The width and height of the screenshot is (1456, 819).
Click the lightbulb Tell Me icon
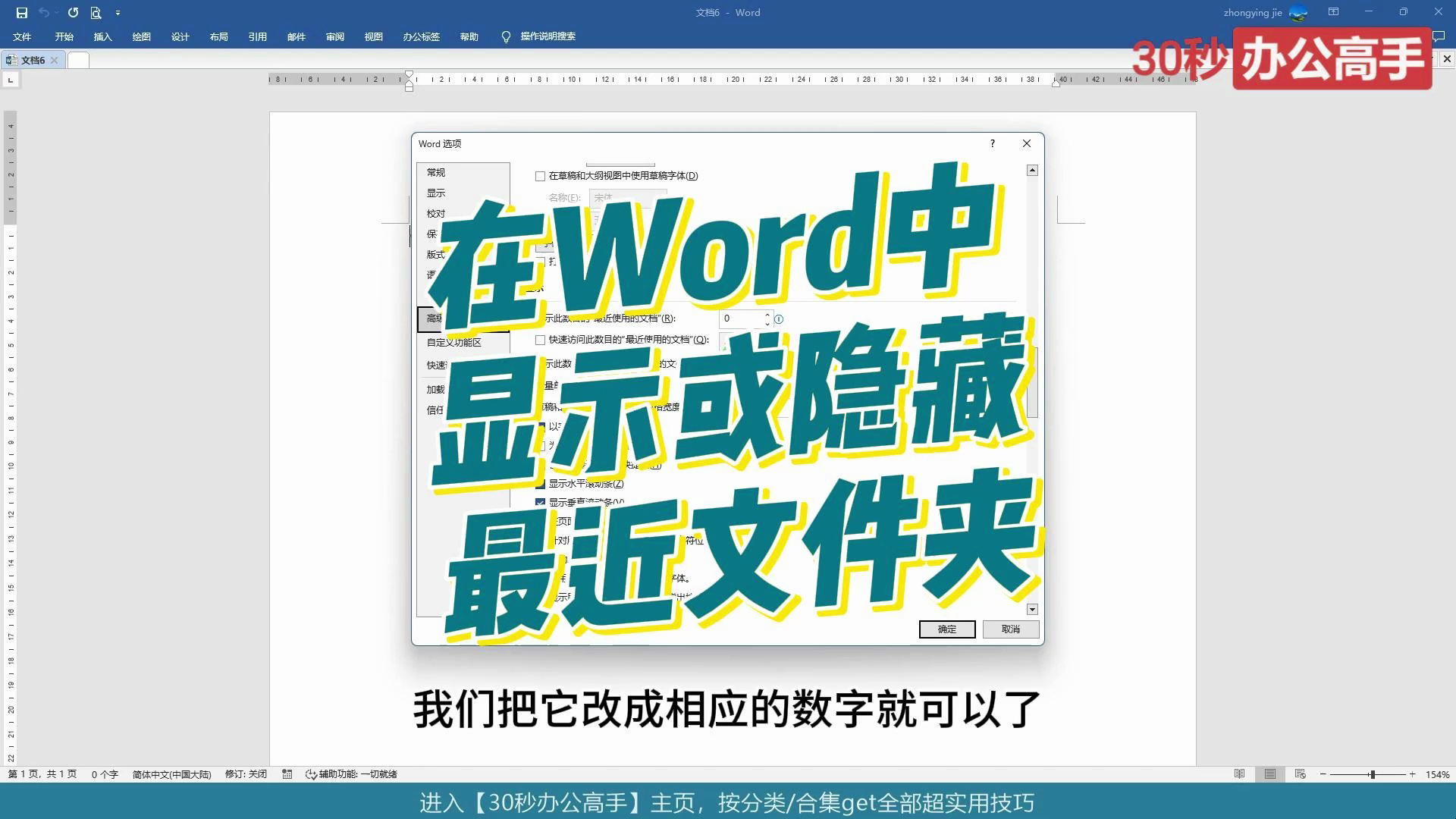[506, 37]
